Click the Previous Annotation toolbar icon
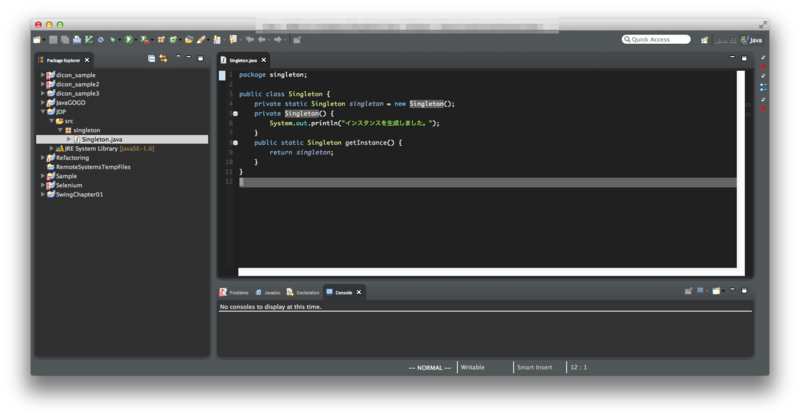 [x=233, y=39]
